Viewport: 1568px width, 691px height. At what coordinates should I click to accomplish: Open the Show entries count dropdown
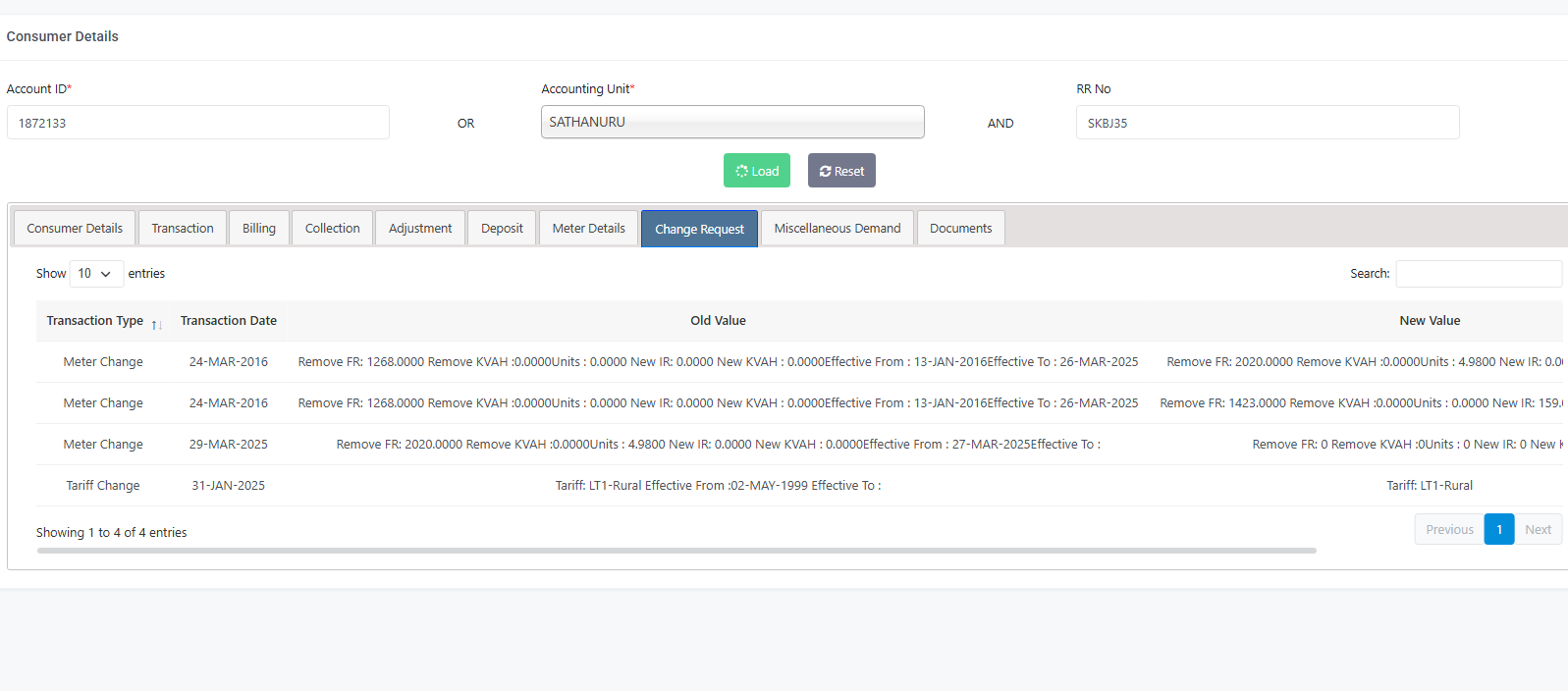pyautogui.click(x=96, y=274)
